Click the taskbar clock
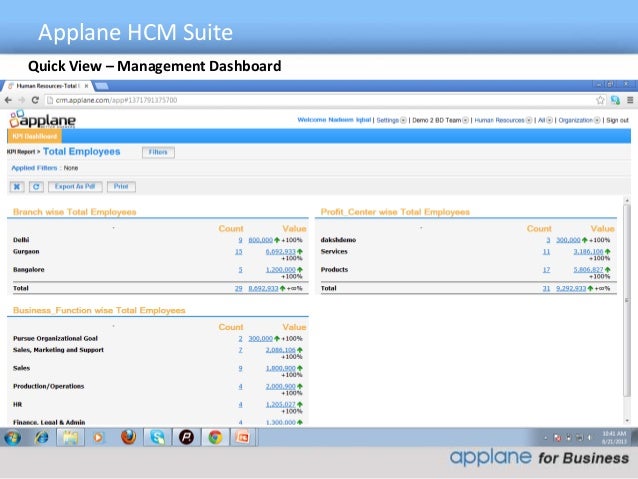This screenshot has height=479, width=638. click(x=614, y=437)
